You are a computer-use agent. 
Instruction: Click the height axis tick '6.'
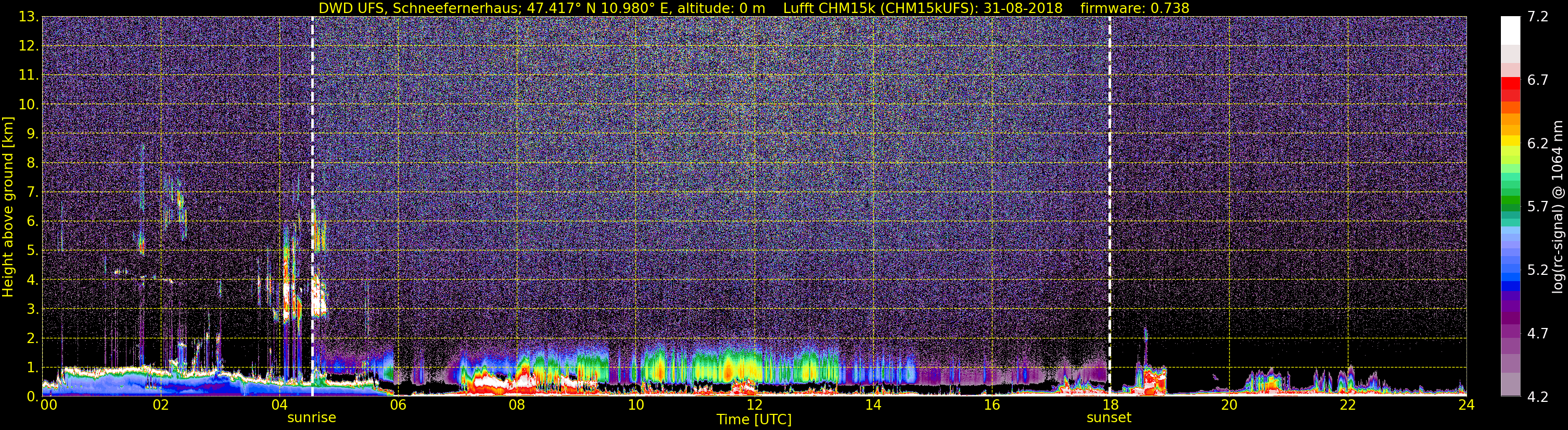32,222
